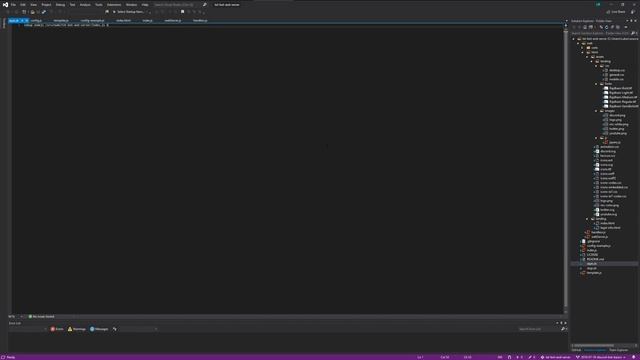Open the View menu
640x360 pixels.
coord(33,4)
